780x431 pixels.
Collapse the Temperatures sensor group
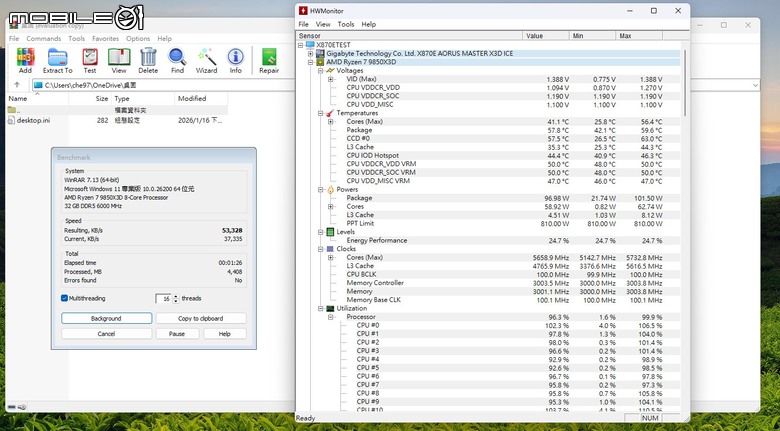320,113
